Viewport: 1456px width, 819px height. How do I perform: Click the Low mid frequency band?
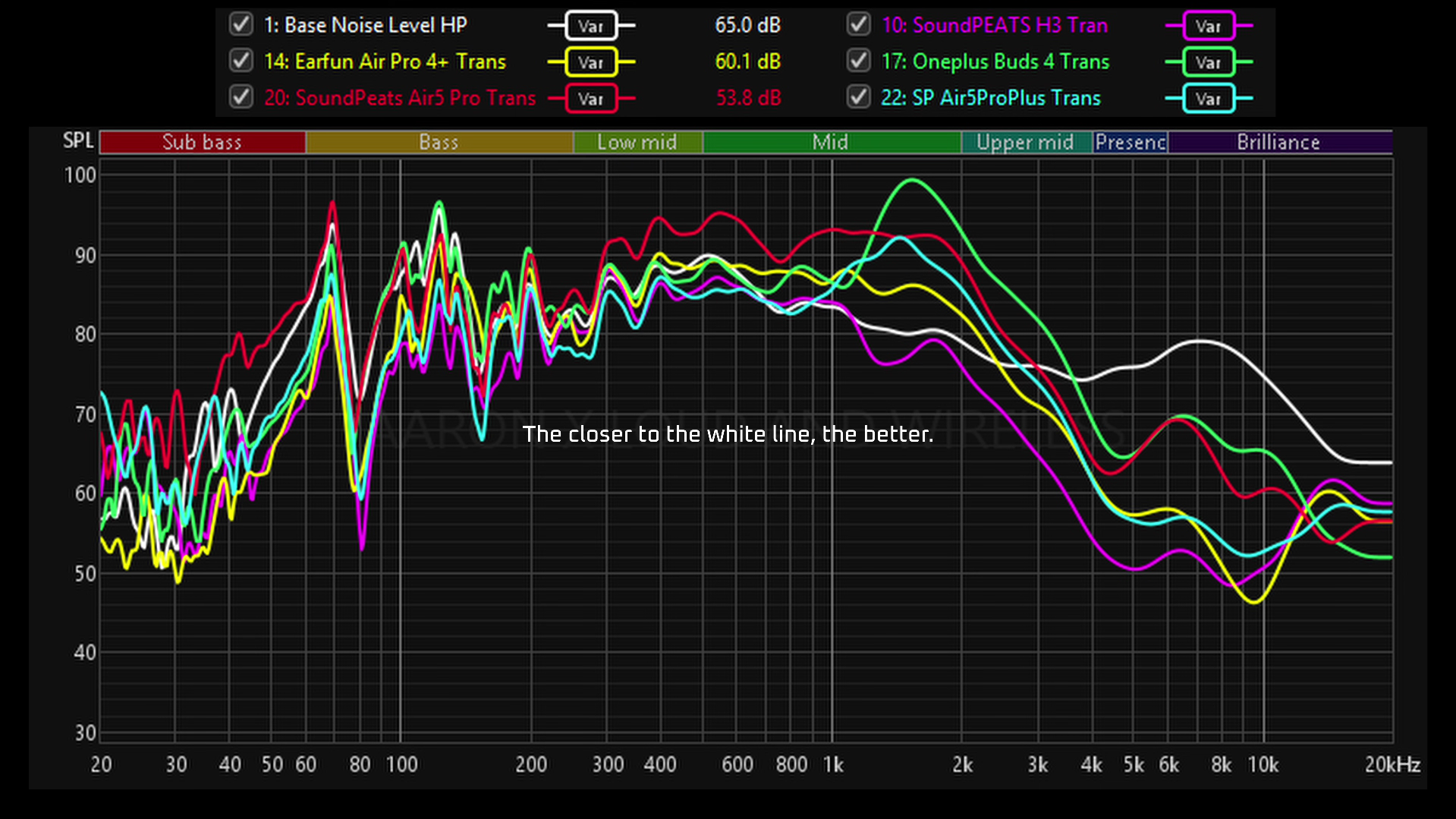point(638,142)
